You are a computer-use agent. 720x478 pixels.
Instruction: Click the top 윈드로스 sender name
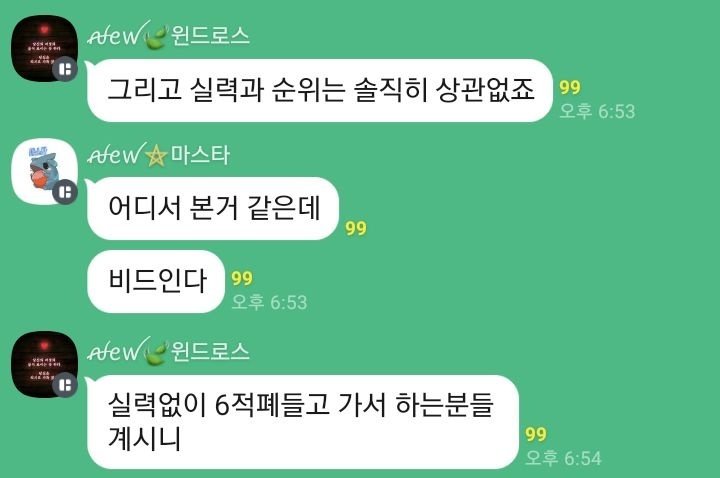pos(210,36)
